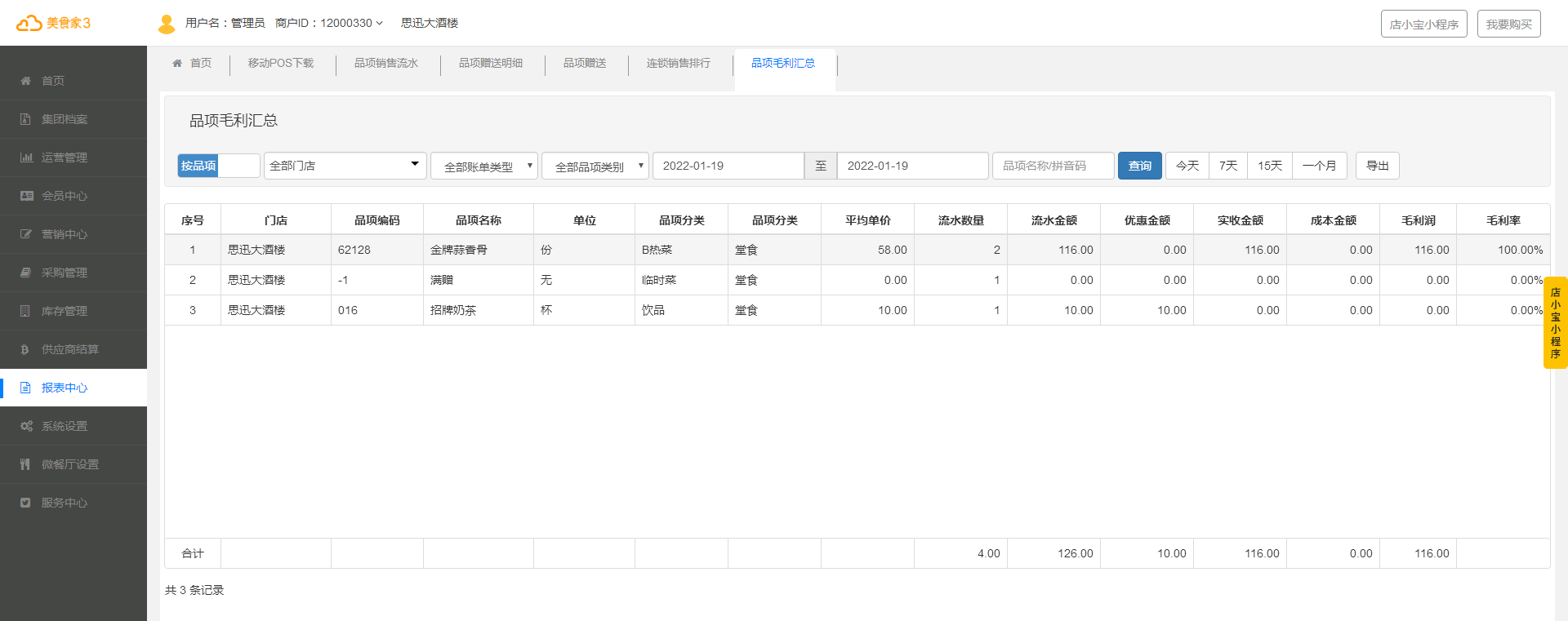Click the 一个月 date range button
The width and height of the screenshot is (1568, 621).
click(x=1320, y=166)
